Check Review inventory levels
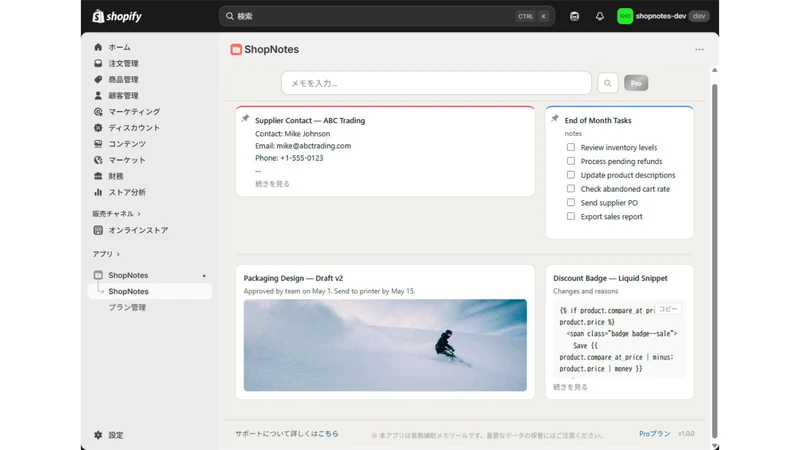 tap(571, 147)
